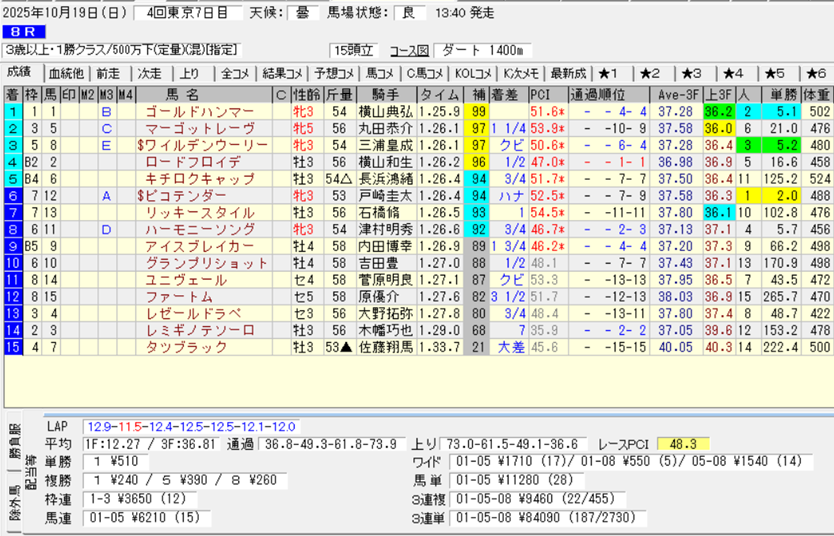The image size is (834, 536).
Task: Select the ★5 star tab
Action: point(776,73)
